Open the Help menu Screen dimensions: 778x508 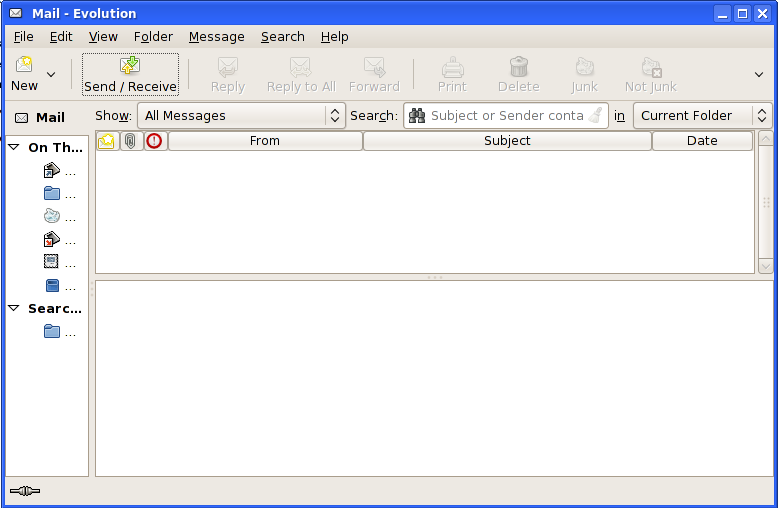click(334, 37)
